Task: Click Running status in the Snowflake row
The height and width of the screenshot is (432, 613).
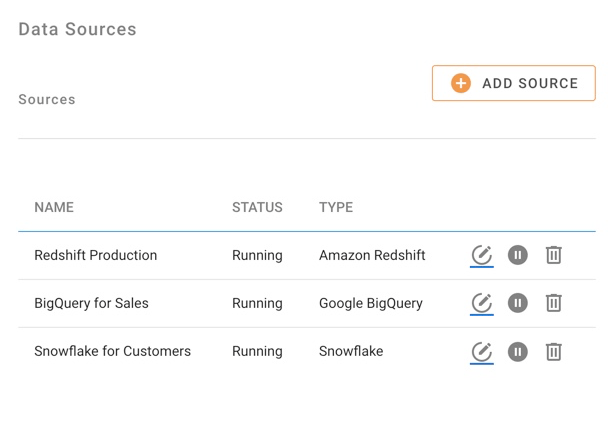Action: (257, 351)
